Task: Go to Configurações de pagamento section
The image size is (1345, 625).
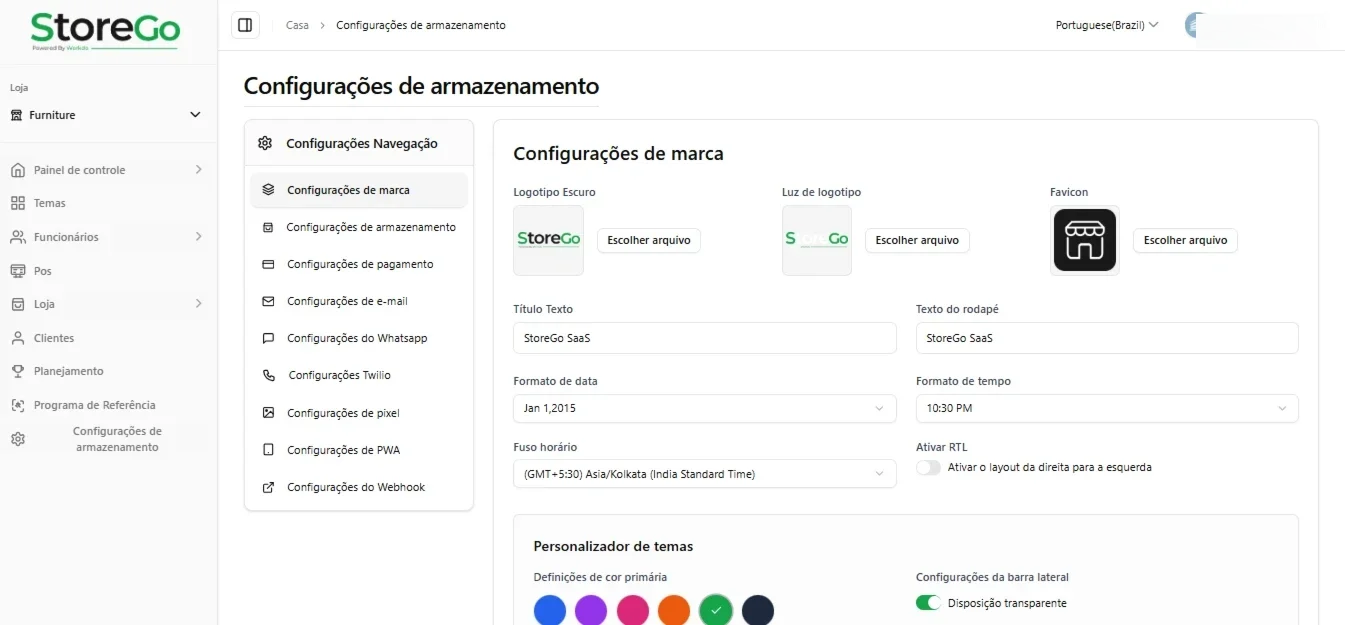Action: [x=359, y=264]
